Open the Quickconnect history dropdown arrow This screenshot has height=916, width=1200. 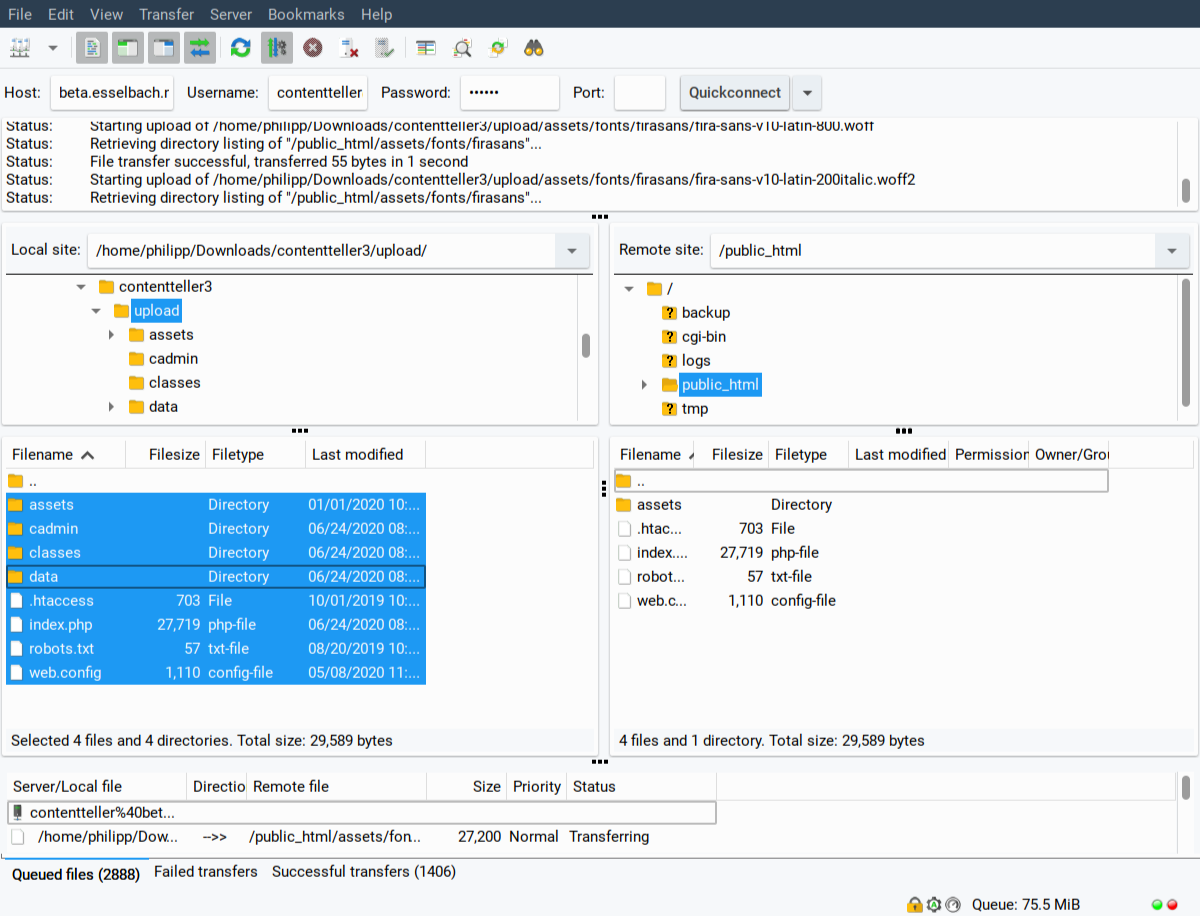807,93
